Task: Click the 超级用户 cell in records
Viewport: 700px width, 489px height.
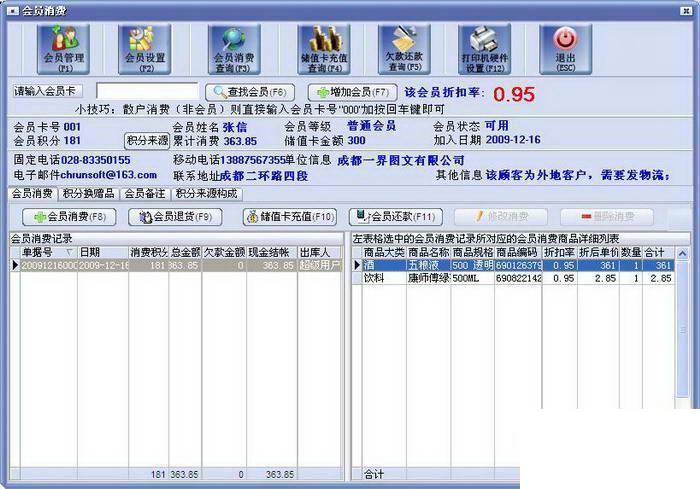Action: tap(320, 265)
